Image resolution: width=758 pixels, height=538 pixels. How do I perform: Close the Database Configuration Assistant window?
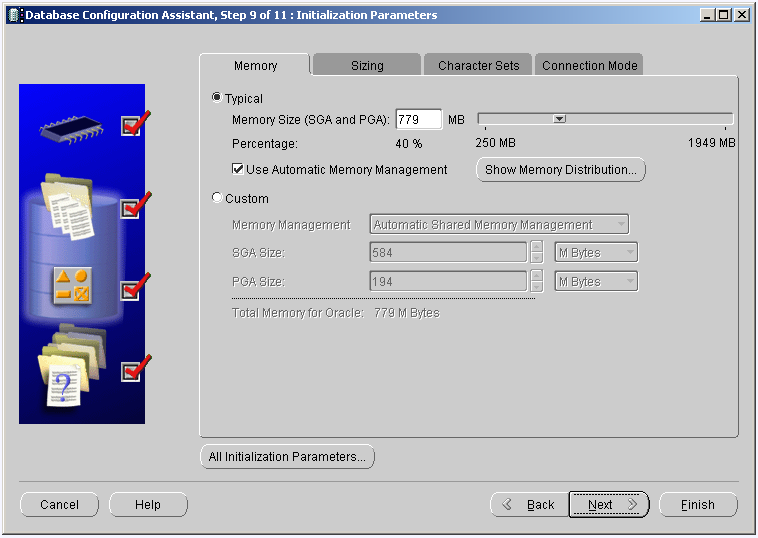pyautogui.click(x=741, y=15)
